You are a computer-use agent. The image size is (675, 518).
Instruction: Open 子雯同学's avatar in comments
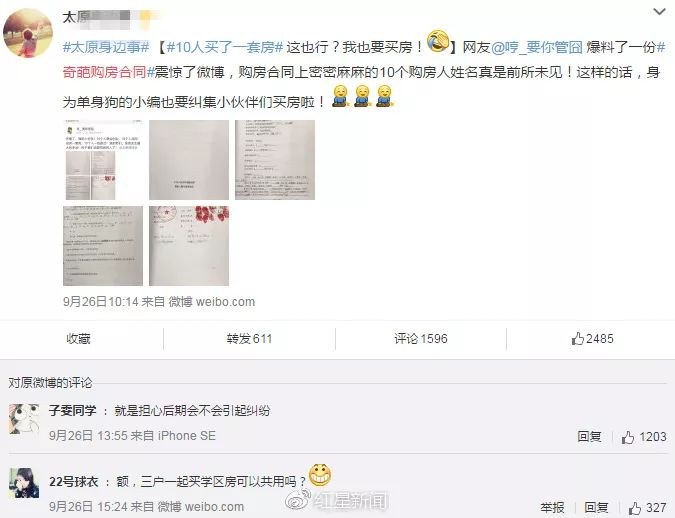coord(24,419)
